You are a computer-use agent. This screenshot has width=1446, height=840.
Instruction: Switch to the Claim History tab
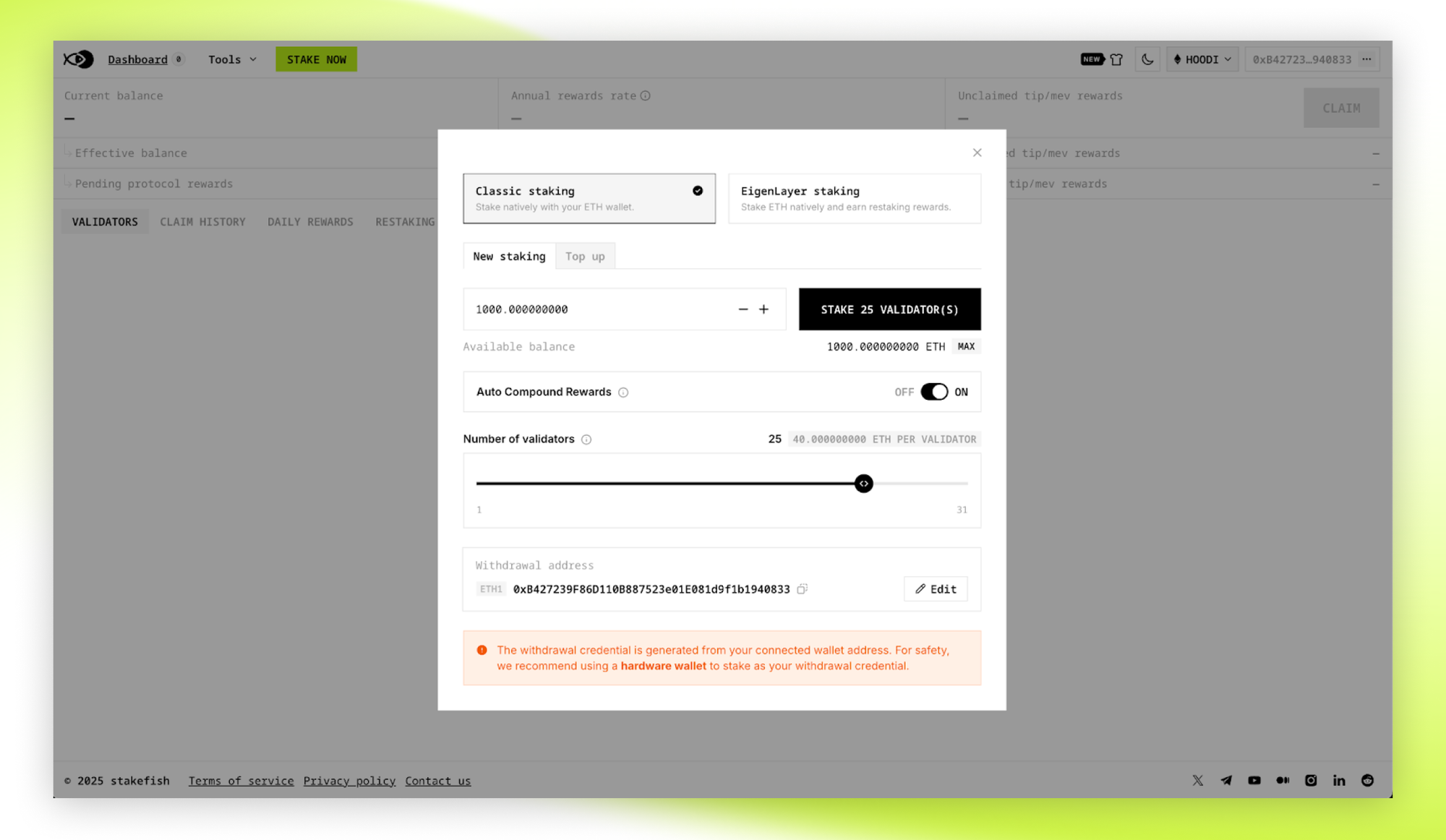pos(202,222)
